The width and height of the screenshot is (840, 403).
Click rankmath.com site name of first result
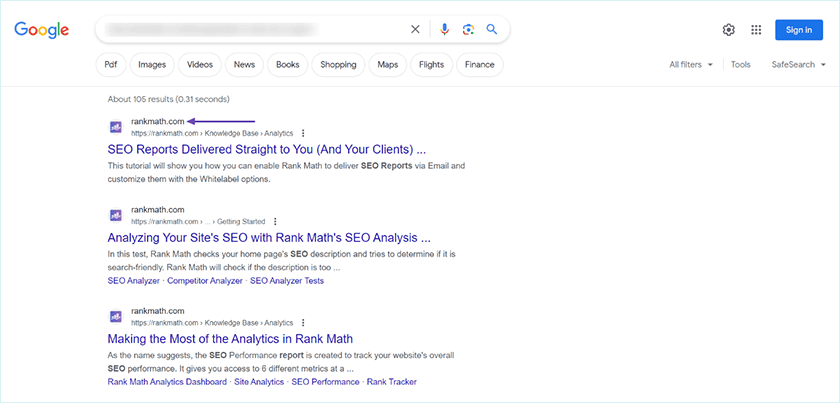coord(158,122)
